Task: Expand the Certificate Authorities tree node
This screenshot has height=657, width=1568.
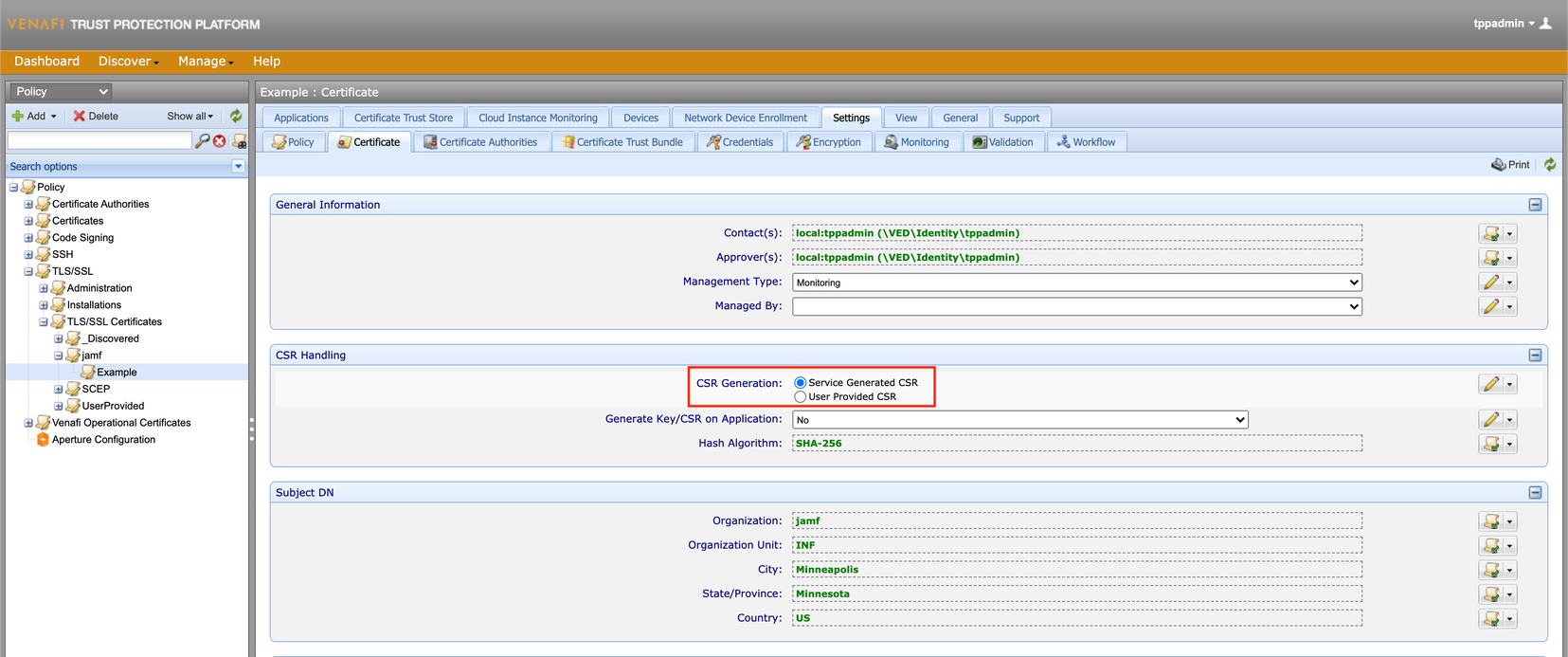Action: [28, 204]
